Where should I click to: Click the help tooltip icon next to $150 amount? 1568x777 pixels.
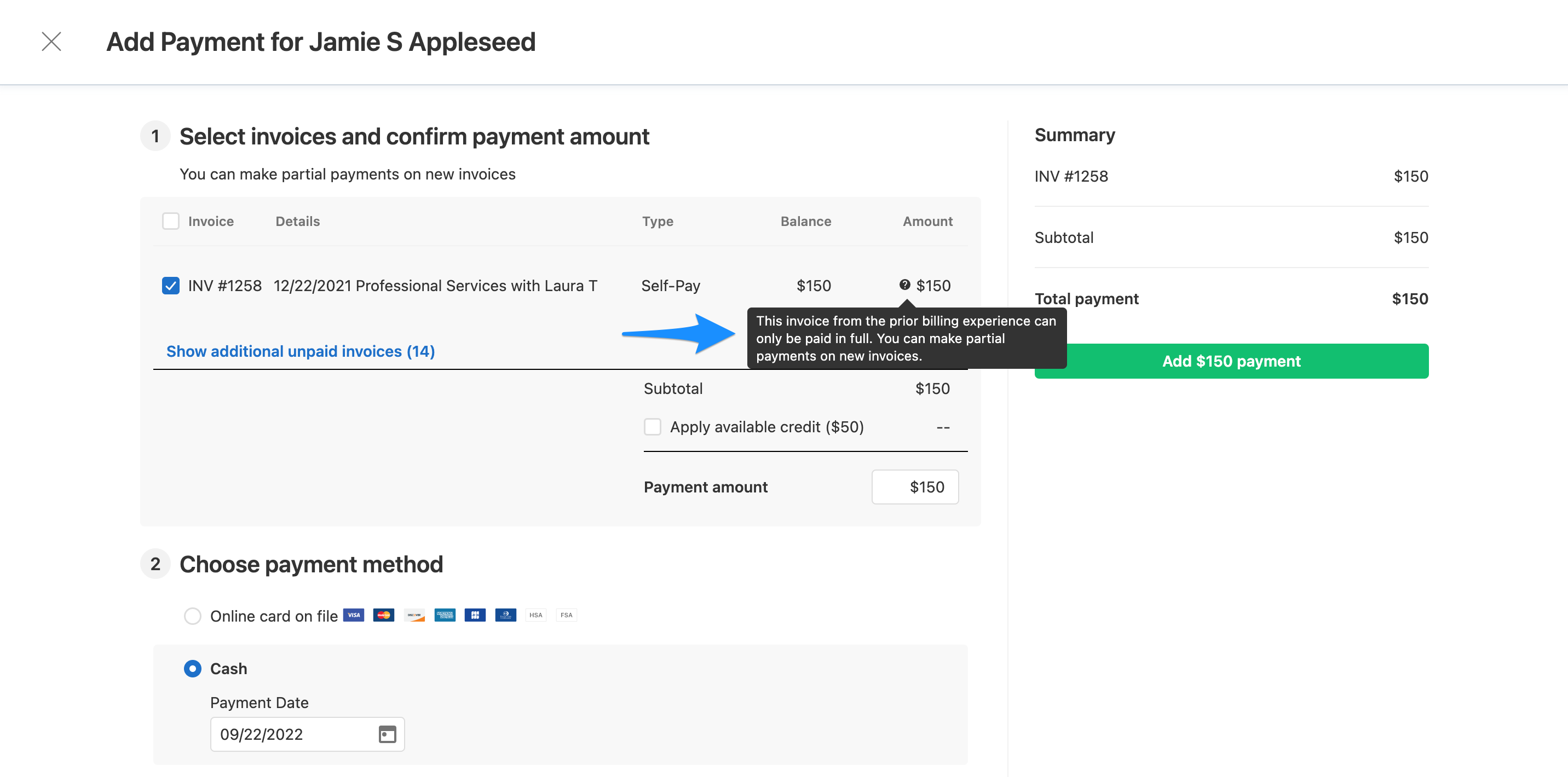pyautogui.click(x=904, y=285)
